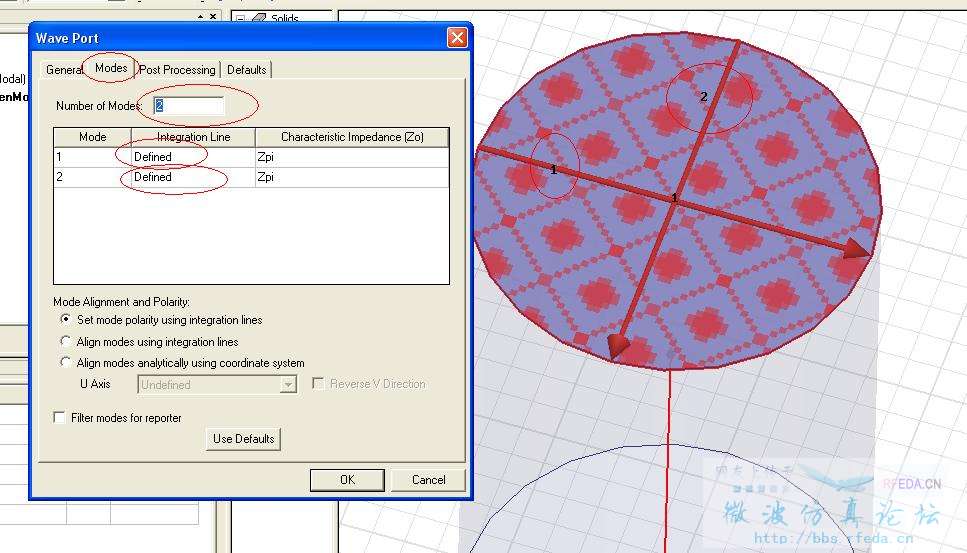Viewport: 967px width, 553px height.
Task: Select mode 1 row number cell
Action: (93, 157)
